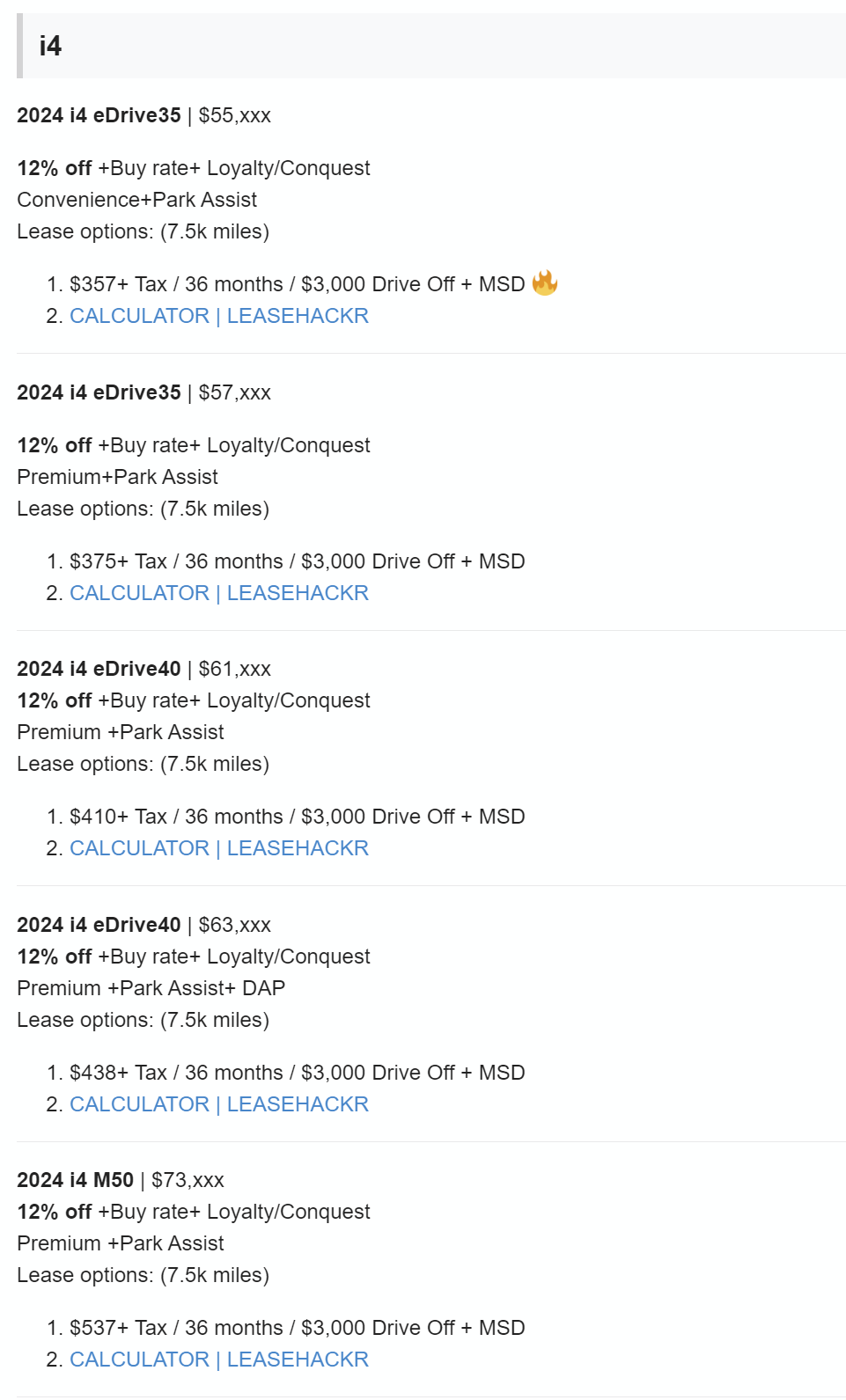
Task: Click the Convenience+Park Assist package text
Action: [x=136, y=200]
